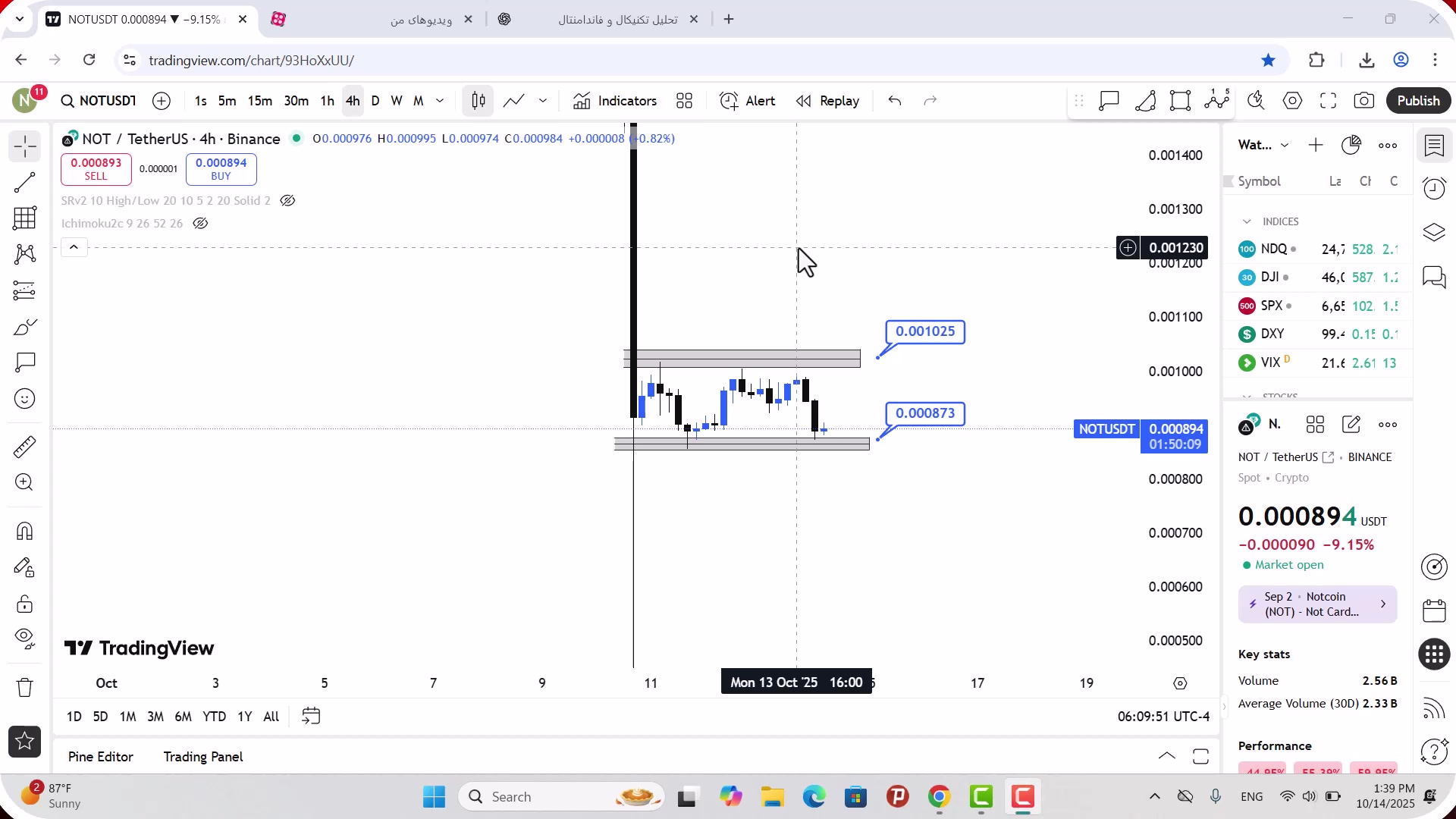Viewport: 1456px width, 819px height.
Task: Expand bottom panel with up chevron
Action: point(1167,756)
